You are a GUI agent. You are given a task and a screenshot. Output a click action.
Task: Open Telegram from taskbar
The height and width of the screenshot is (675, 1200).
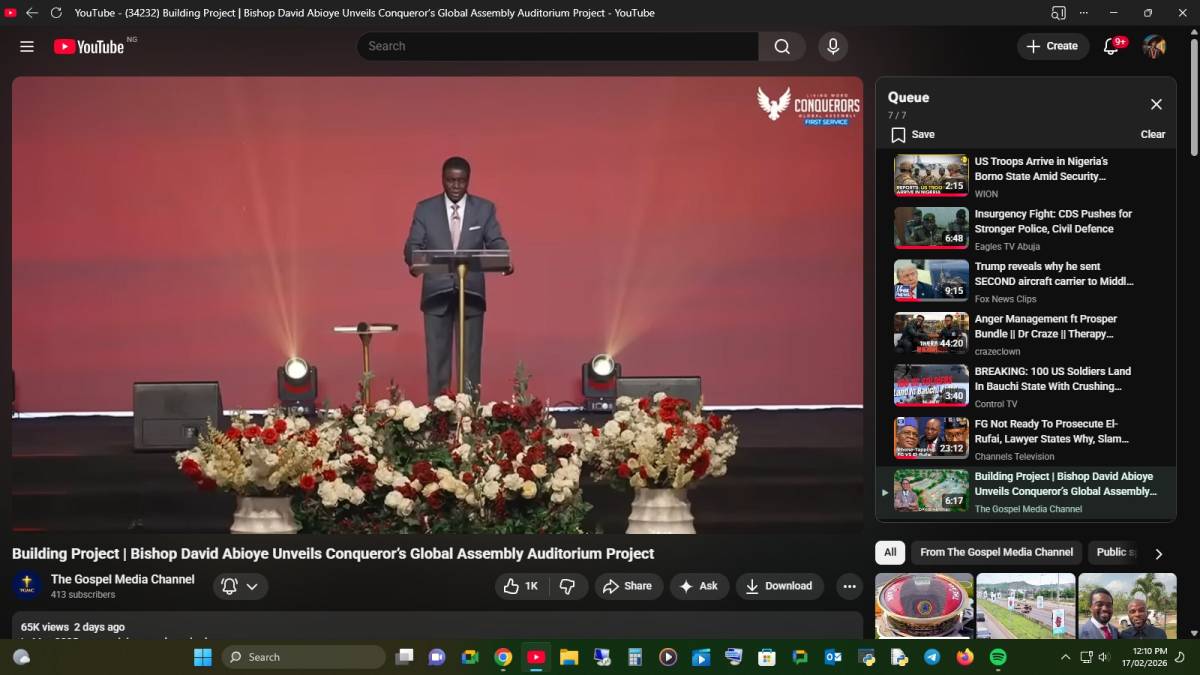(x=932, y=657)
